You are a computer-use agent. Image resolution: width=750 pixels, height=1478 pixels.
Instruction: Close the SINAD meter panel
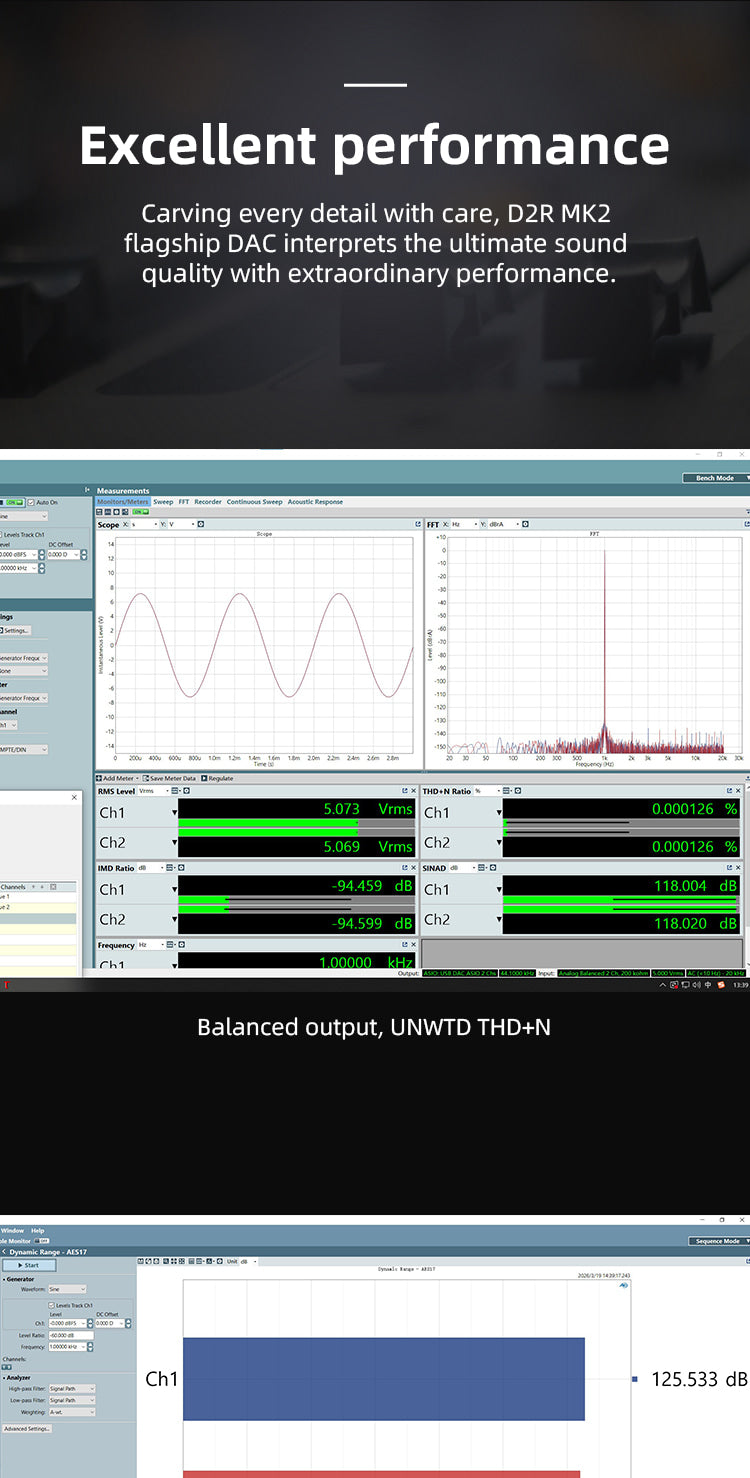pos(739,868)
